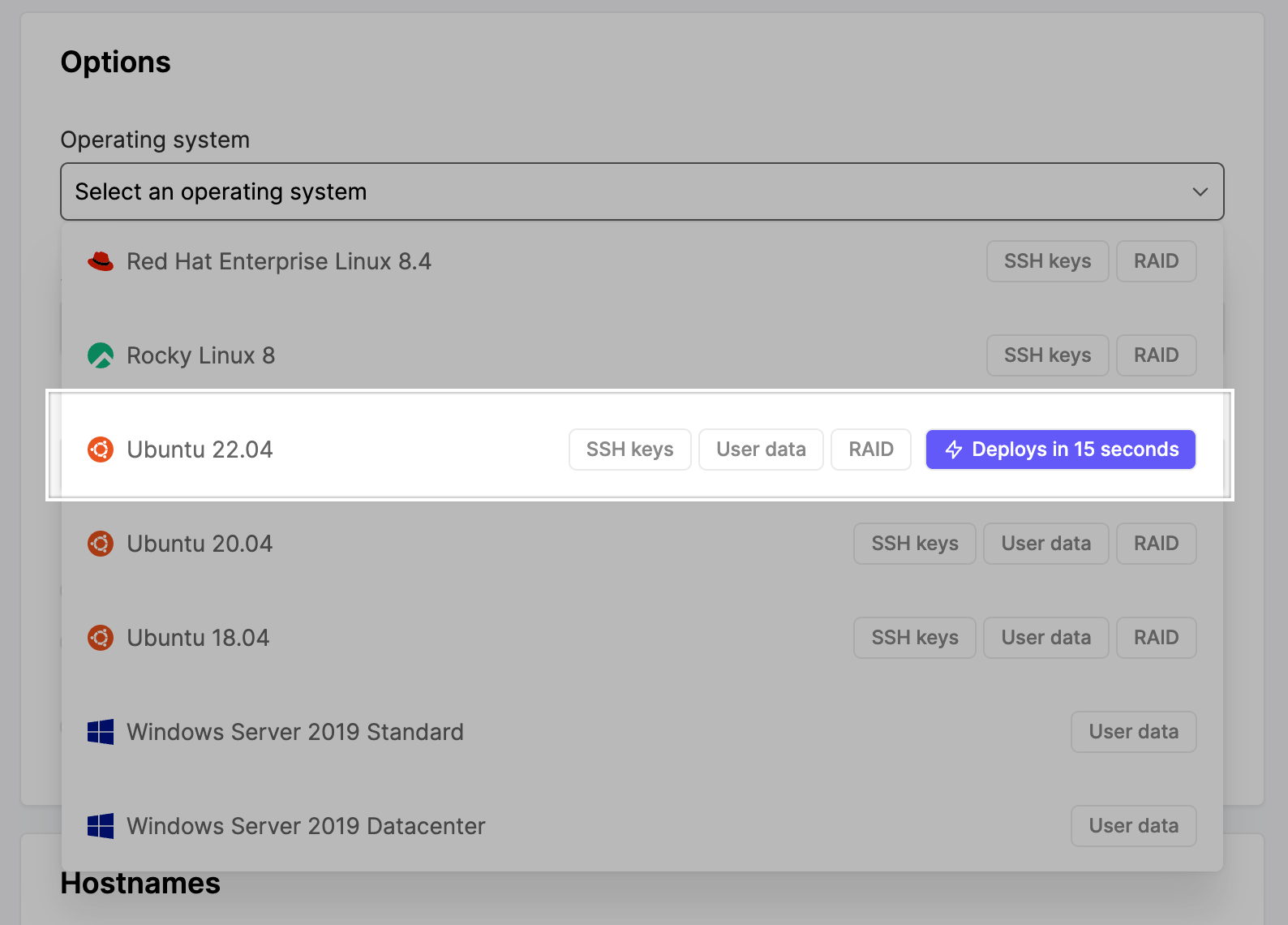
Task: Click RAID tag on Rocky Linux row
Action: point(1157,355)
